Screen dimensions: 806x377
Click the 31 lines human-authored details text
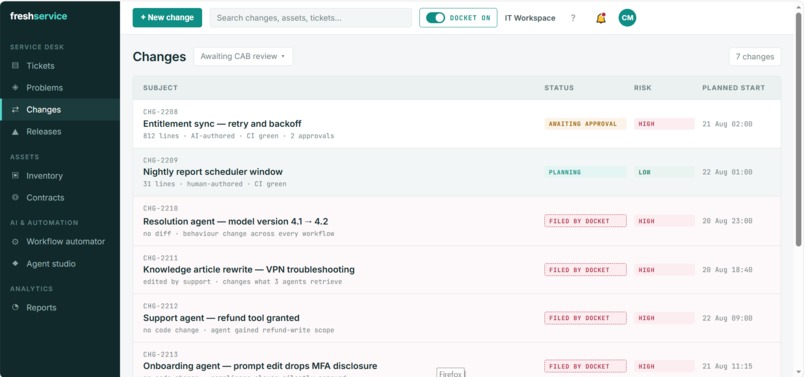(215, 184)
